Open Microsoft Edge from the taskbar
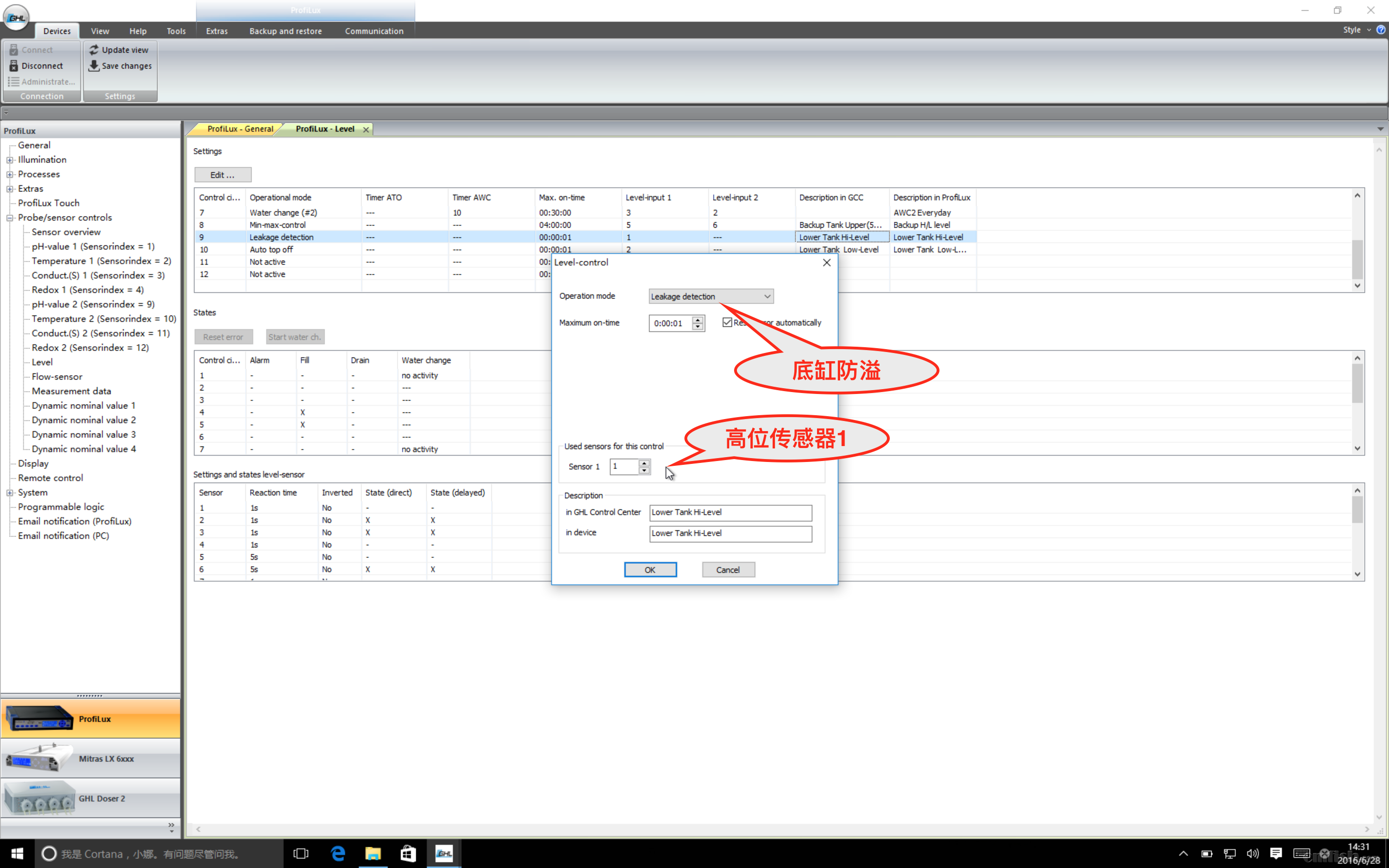This screenshot has width=1389, height=868. (x=338, y=853)
